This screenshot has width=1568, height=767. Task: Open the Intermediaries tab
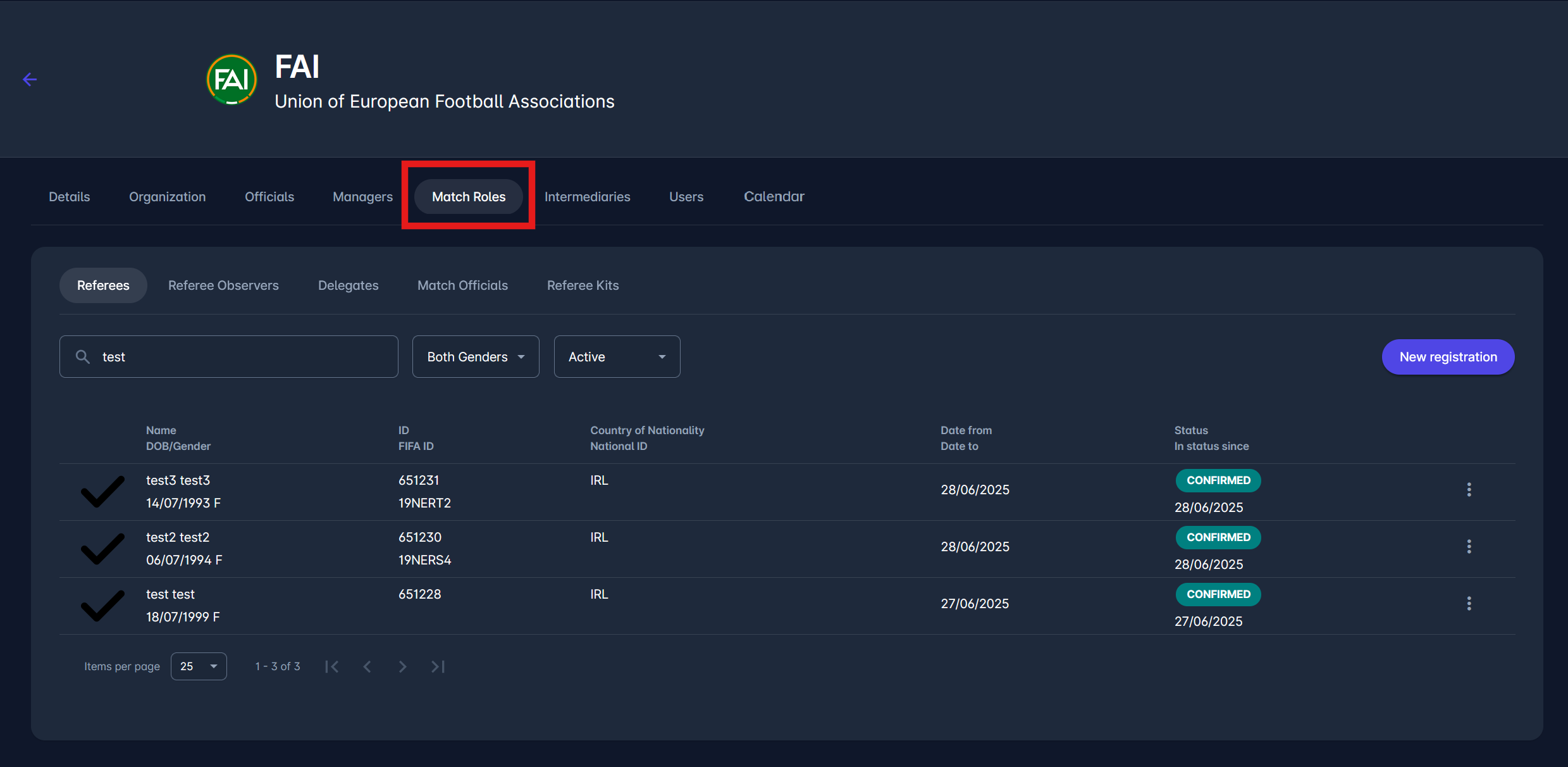587,197
